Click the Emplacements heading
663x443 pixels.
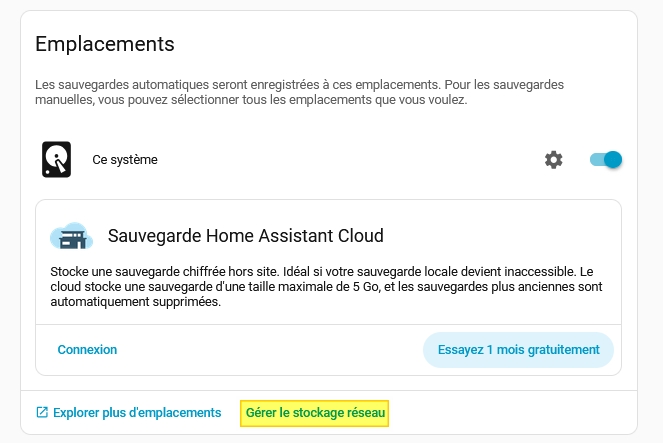105,44
